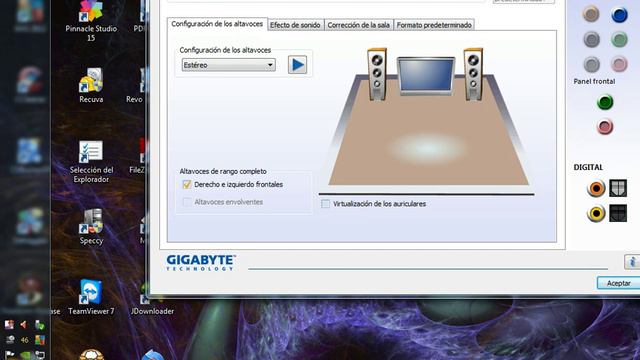Click the yellow DIGITAL coaxial jack
This screenshot has height=360, width=640.
(x=596, y=213)
